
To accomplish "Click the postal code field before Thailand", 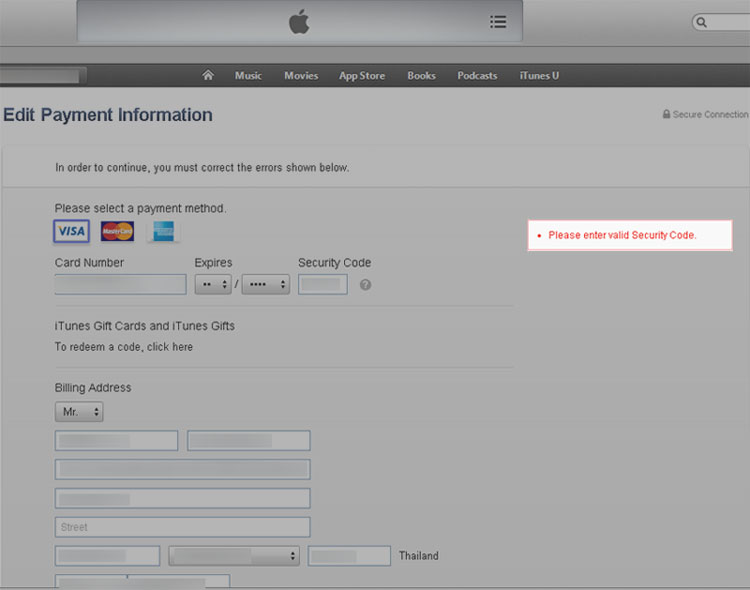I will pos(349,556).
